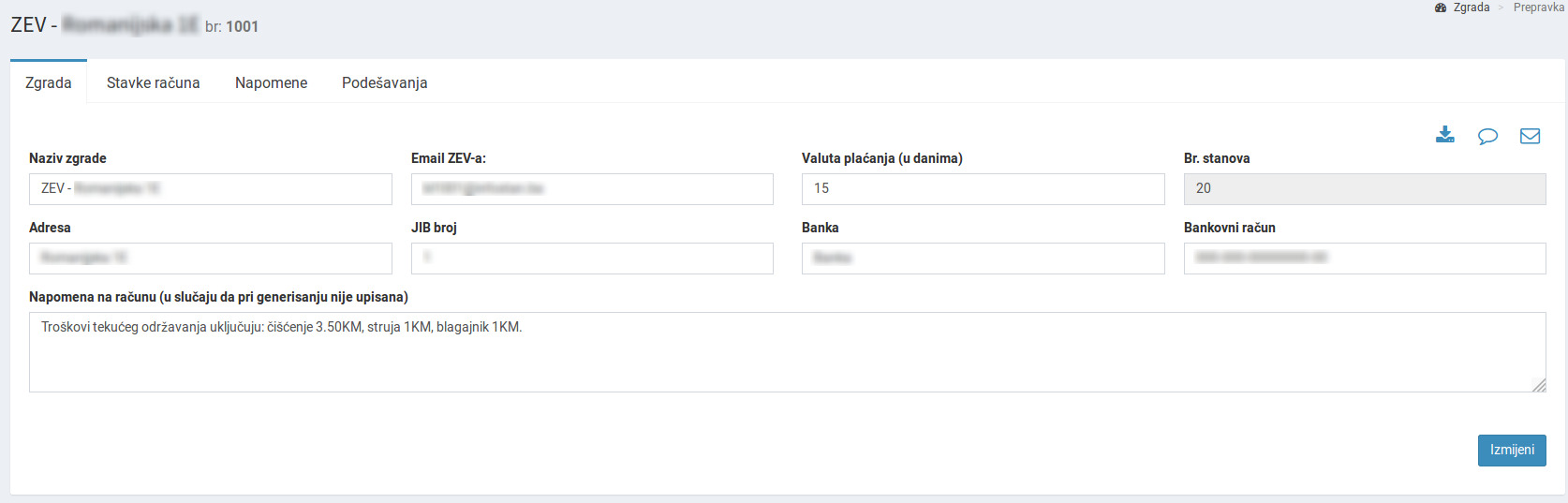Click the envelope email icon

pos(1530,137)
